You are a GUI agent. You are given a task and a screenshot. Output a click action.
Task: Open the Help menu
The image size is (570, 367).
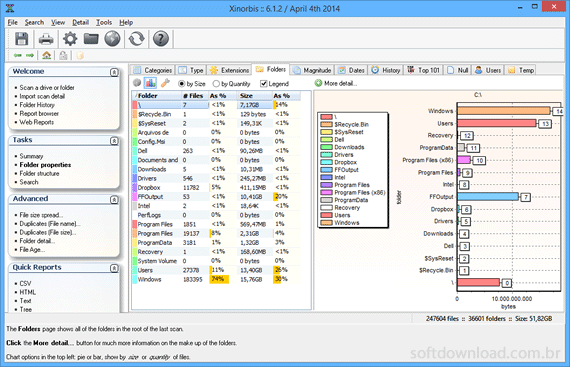click(126, 23)
